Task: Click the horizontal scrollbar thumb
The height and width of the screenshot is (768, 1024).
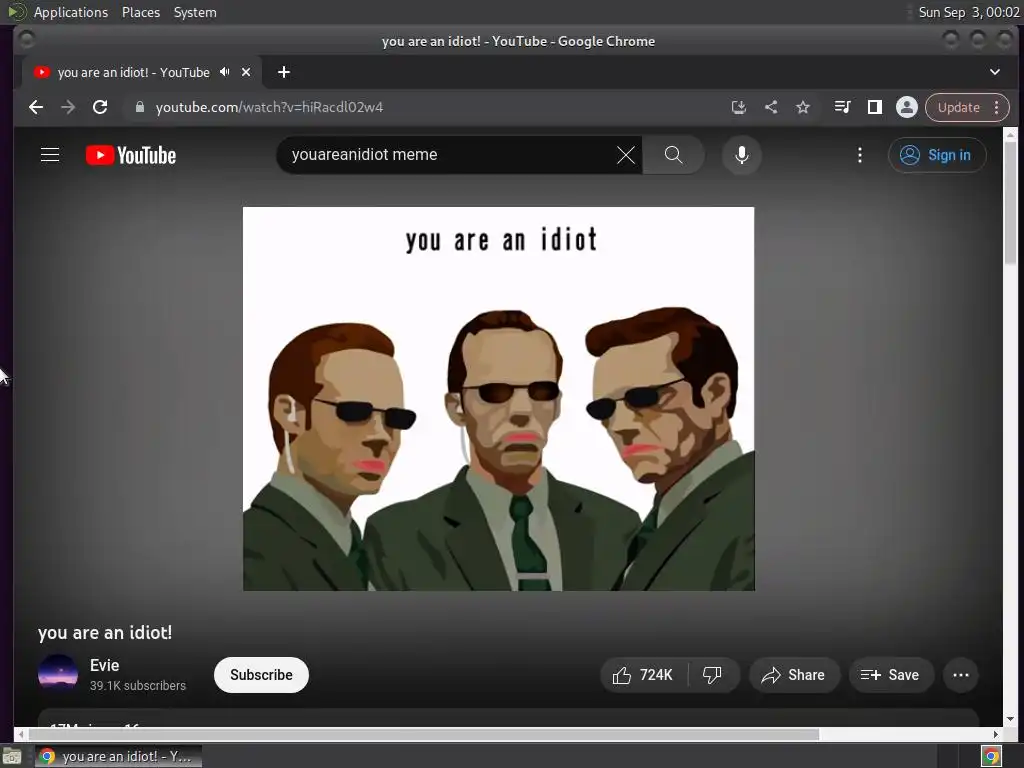Action: click(x=423, y=734)
